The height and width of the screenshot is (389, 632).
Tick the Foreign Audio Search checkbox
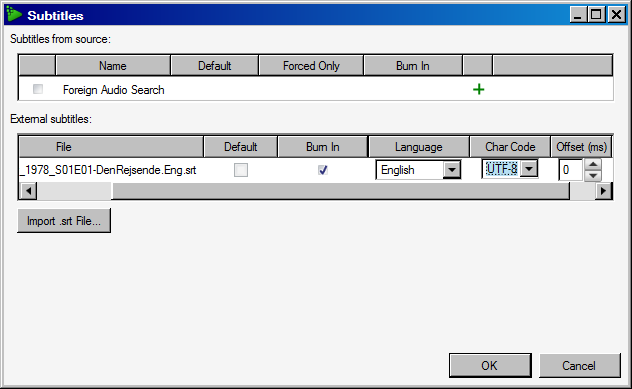pyautogui.click(x=38, y=89)
